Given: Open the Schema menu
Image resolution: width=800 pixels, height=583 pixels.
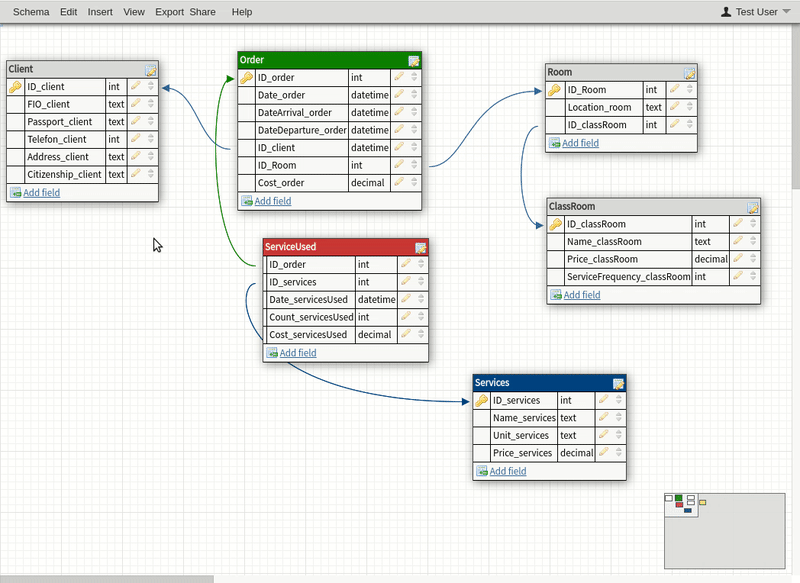Looking at the screenshot, I should tap(30, 11).
